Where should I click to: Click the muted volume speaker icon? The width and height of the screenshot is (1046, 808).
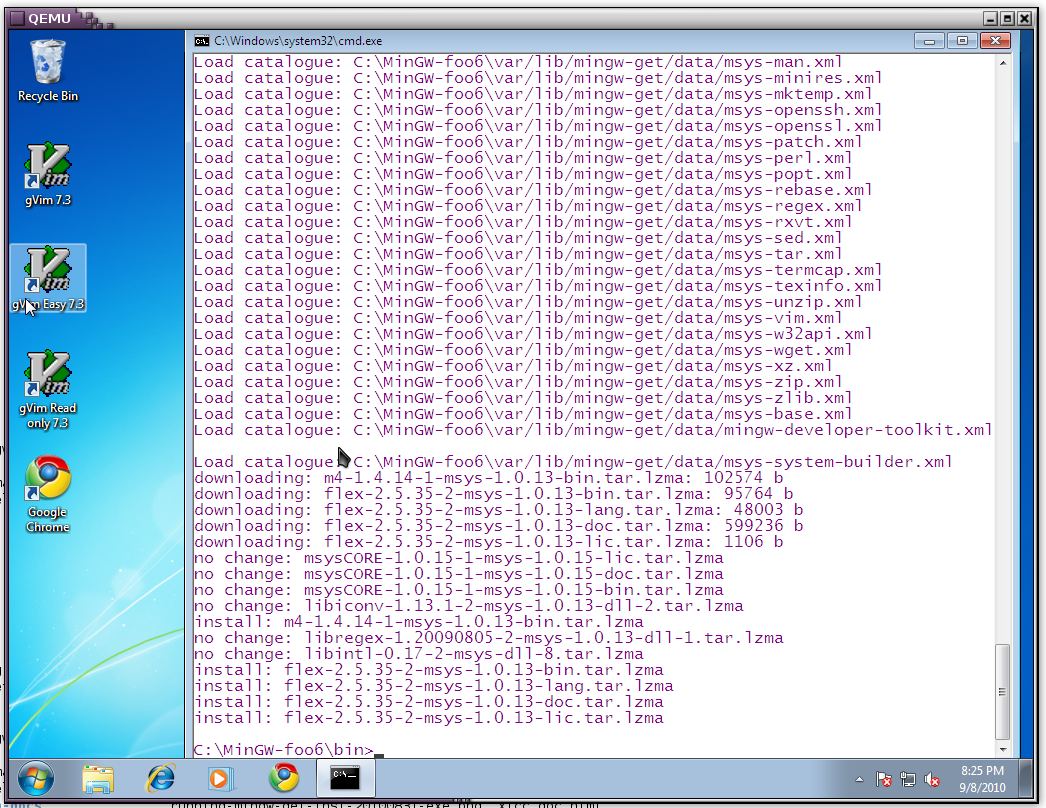tap(932, 779)
